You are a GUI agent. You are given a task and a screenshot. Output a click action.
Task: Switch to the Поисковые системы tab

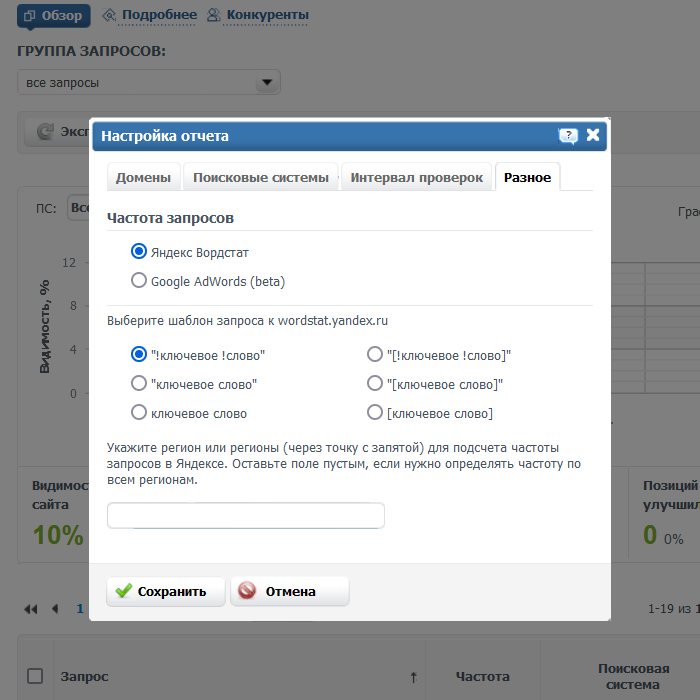click(260, 177)
